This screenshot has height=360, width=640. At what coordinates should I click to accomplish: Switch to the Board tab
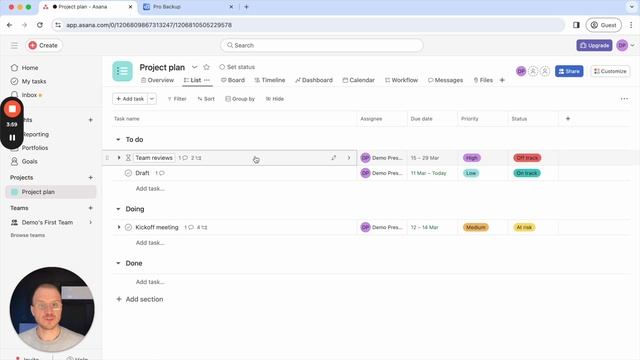(x=233, y=80)
